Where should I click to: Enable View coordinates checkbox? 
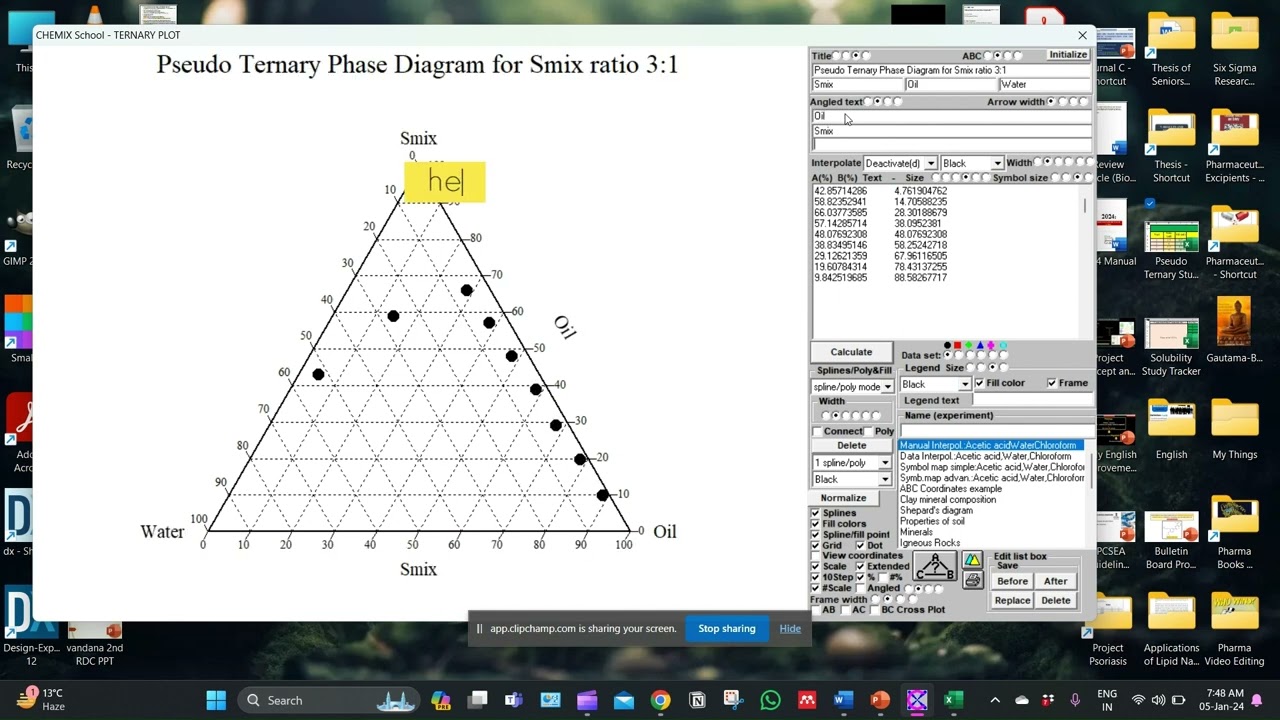(x=815, y=556)
